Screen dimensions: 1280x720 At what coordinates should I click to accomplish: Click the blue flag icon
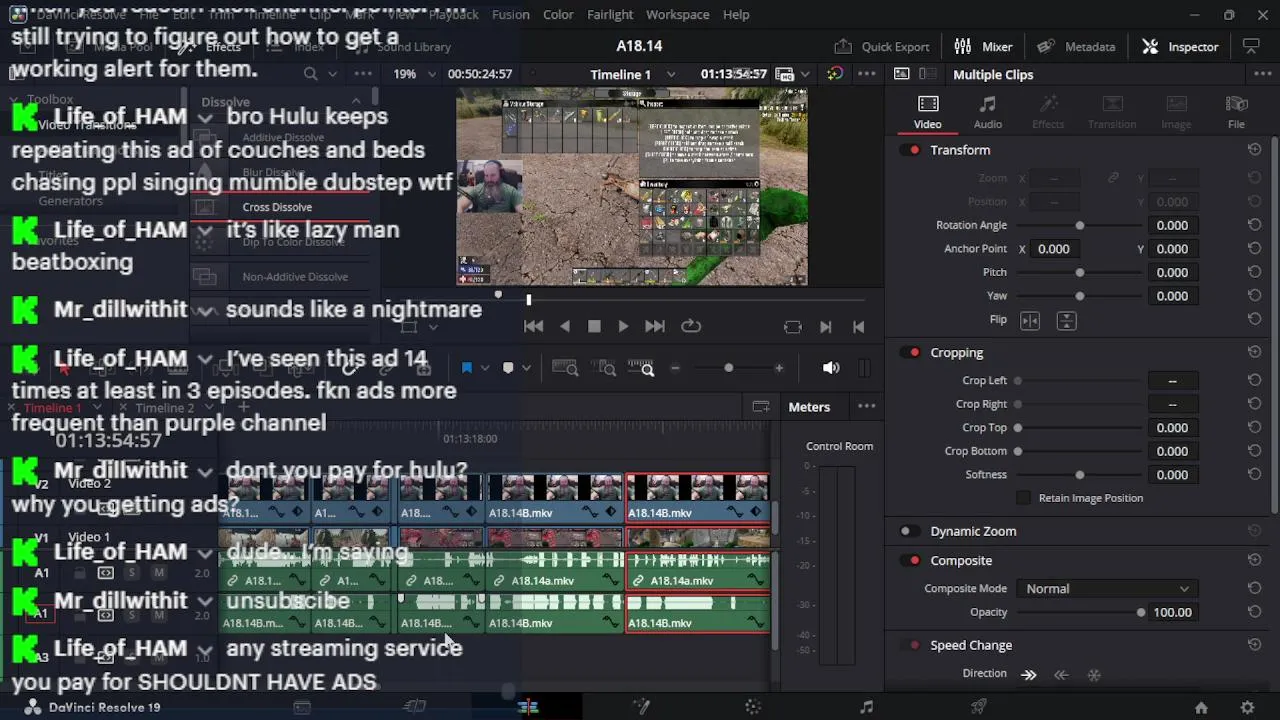[x=466, y=368]
